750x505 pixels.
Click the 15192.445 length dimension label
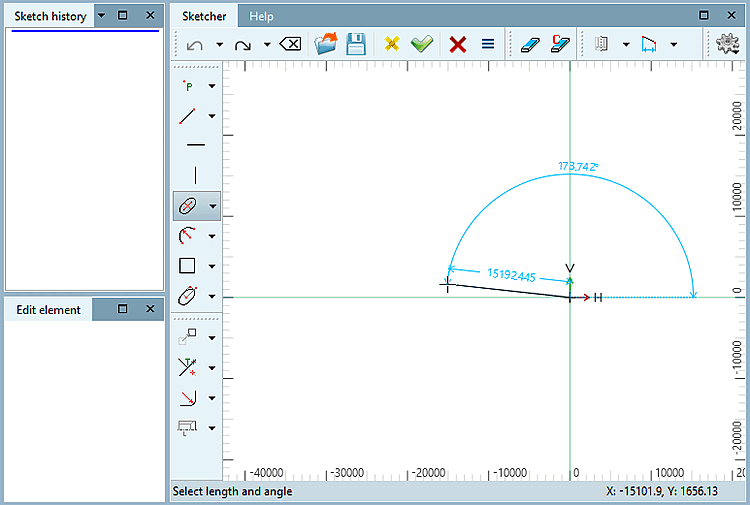tap(512, 274)
